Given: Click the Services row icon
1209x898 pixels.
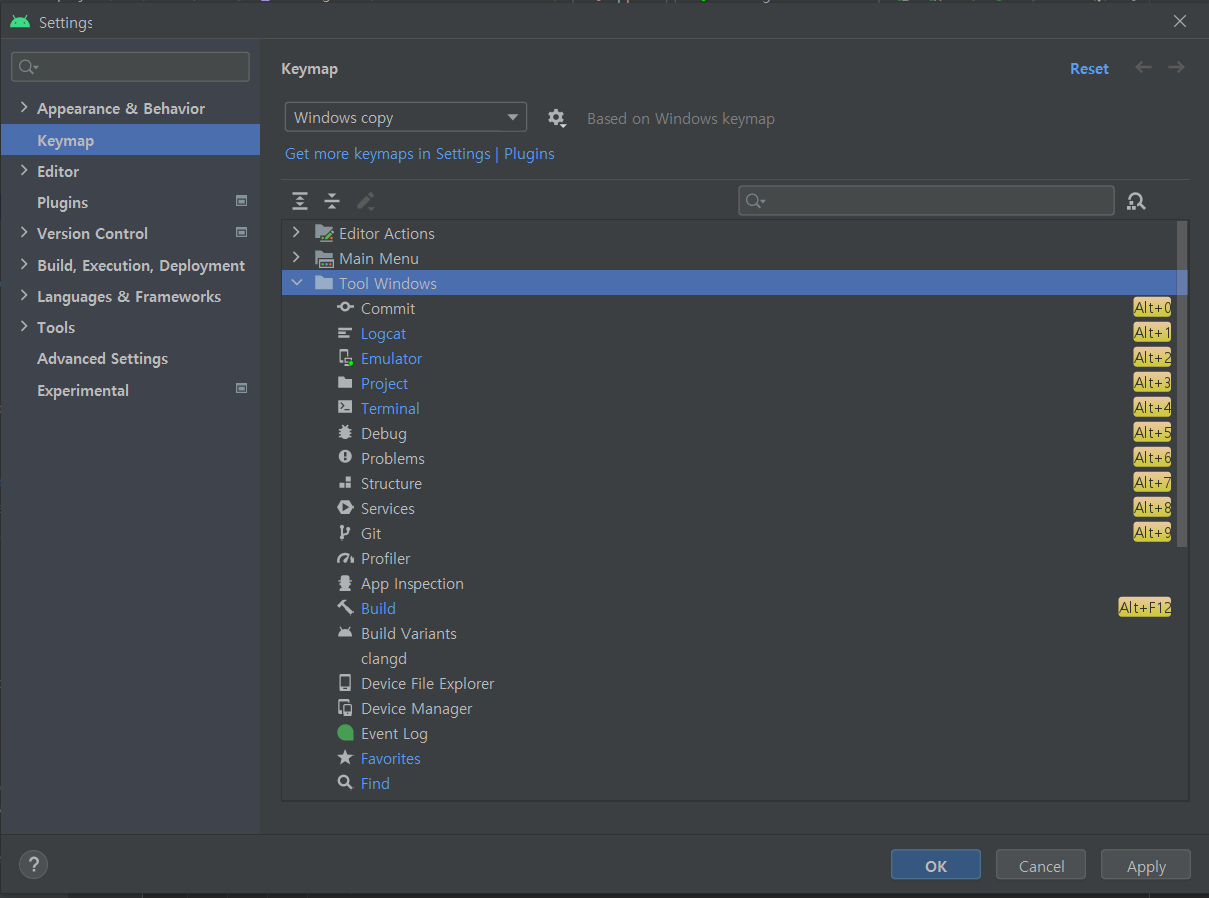Looking at the screenshot, I should click(x=345, y=508).
